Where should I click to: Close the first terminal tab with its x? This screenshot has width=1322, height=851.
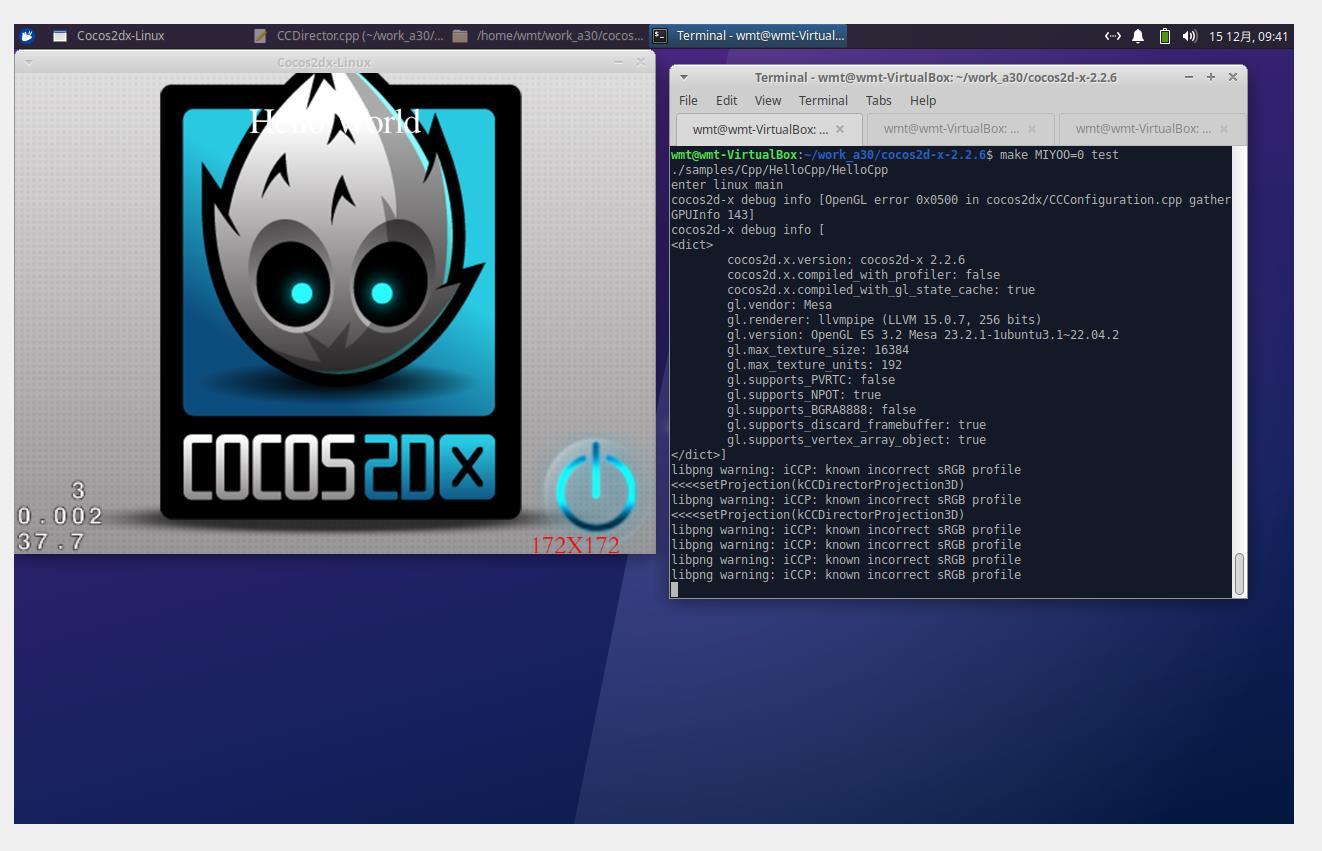[x=840, y=129]
